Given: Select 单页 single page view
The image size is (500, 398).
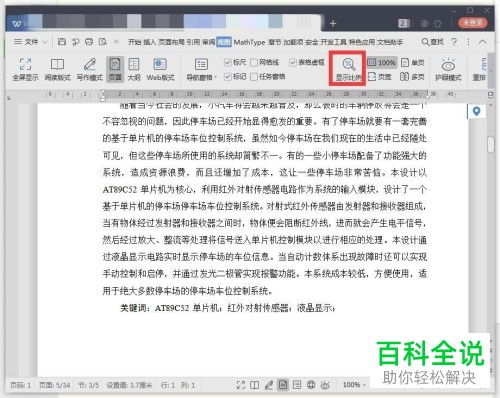Looking at the screenshot, I should point(412,62).
